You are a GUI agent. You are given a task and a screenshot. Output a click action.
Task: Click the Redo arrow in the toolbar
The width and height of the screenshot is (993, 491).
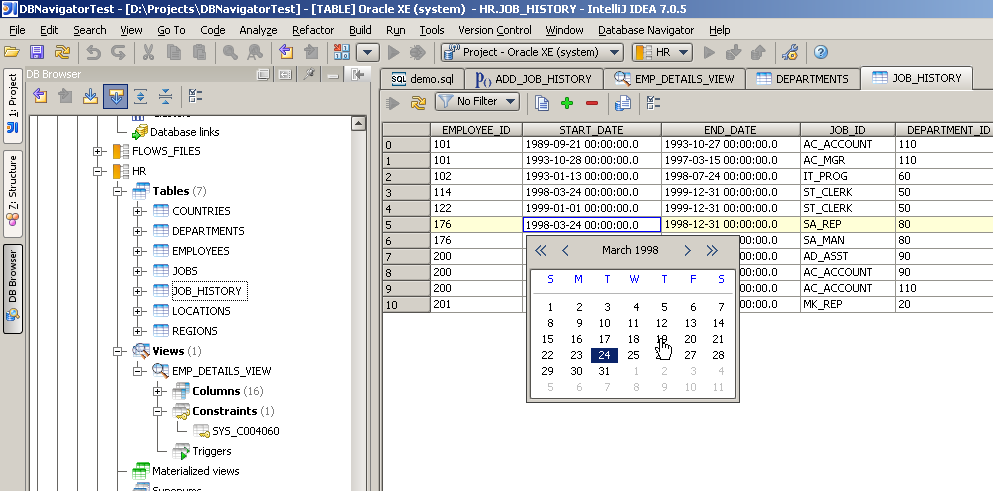pyautogui.click(x=118, y=52)
